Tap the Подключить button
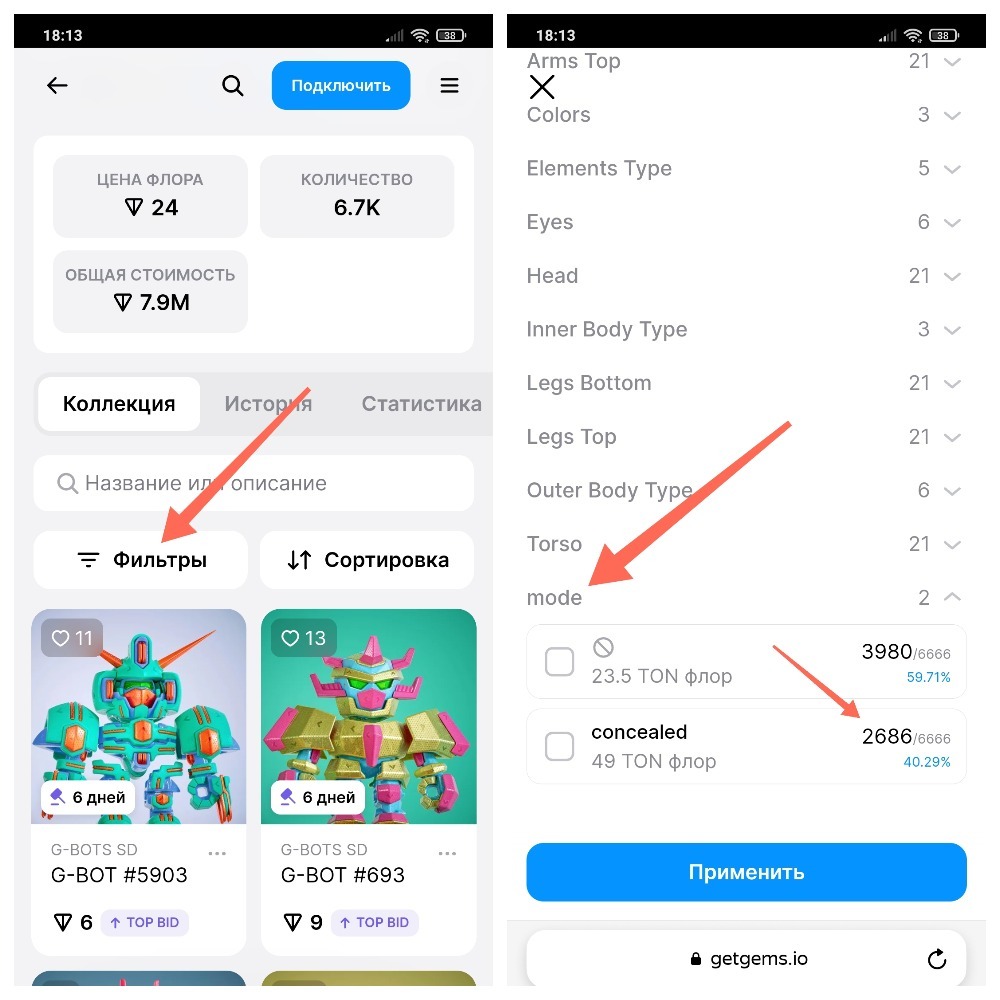This screenshot has width=1000, height=1000. click(x=341, y=85)
